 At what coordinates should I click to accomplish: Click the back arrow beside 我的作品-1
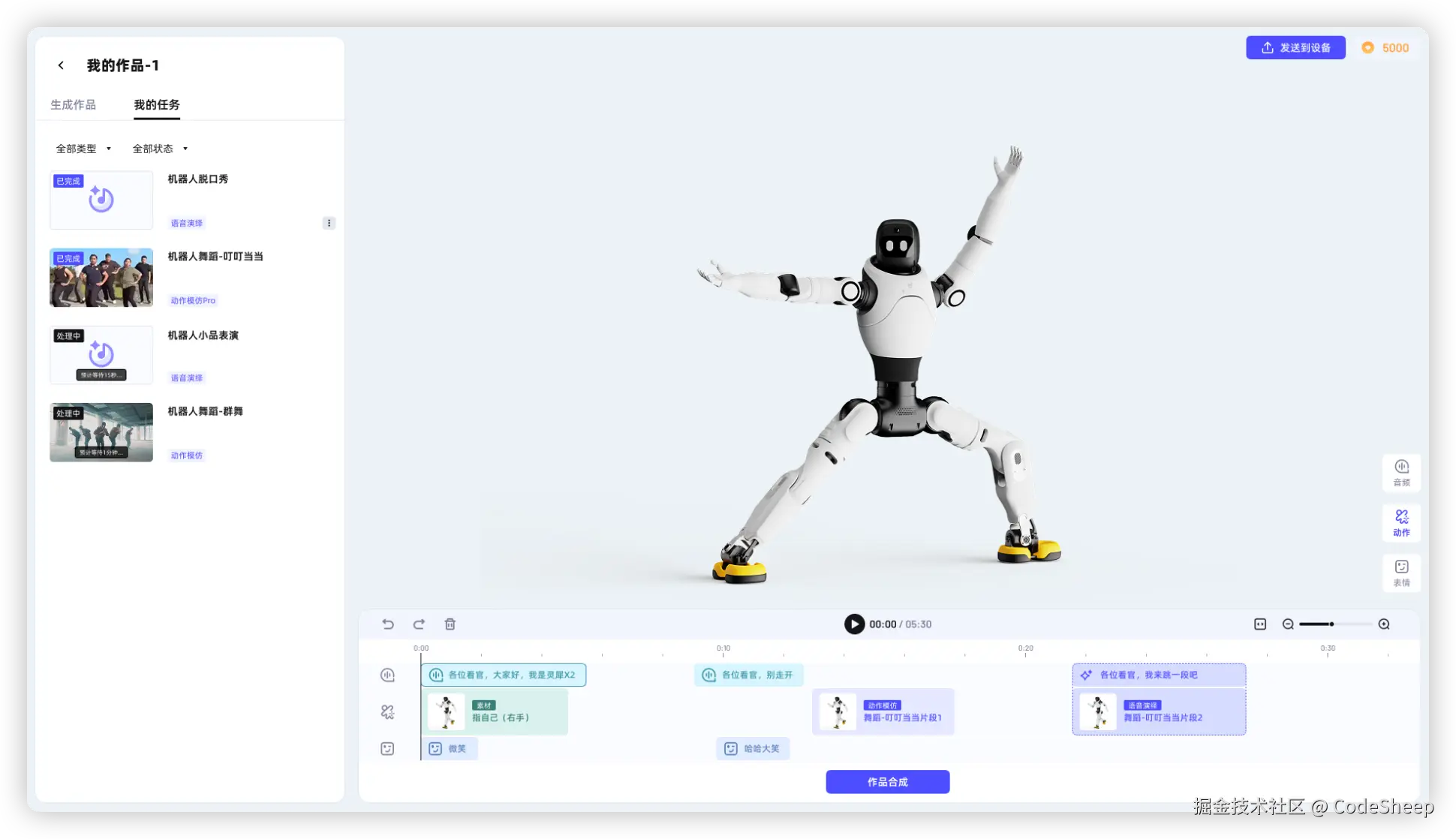coord(61,65)
